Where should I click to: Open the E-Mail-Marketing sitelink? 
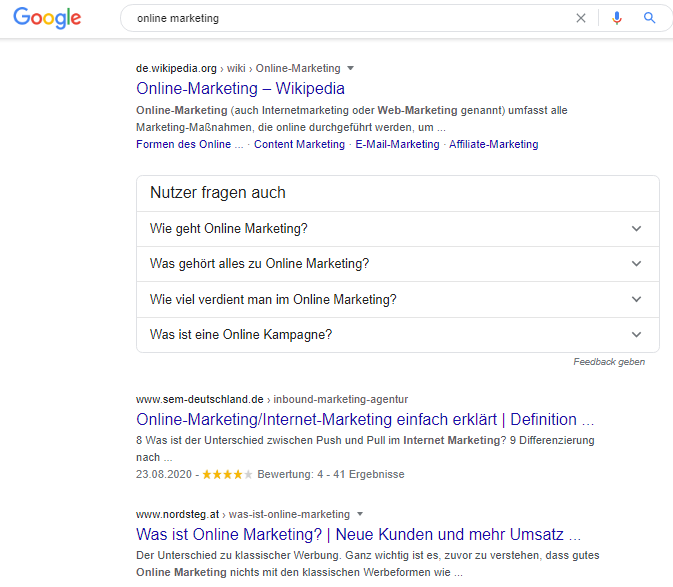click(397, 144)
